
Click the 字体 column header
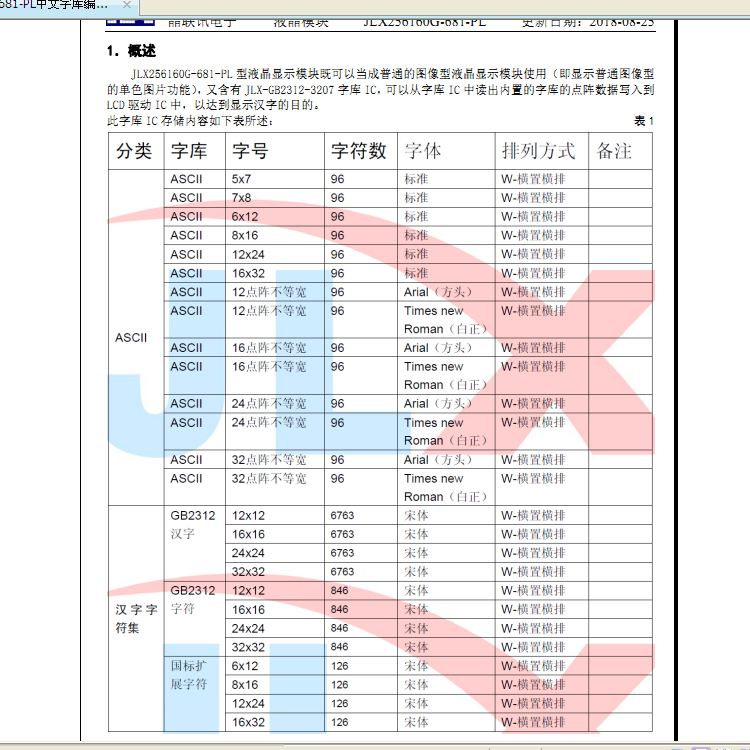click(423, 151)
